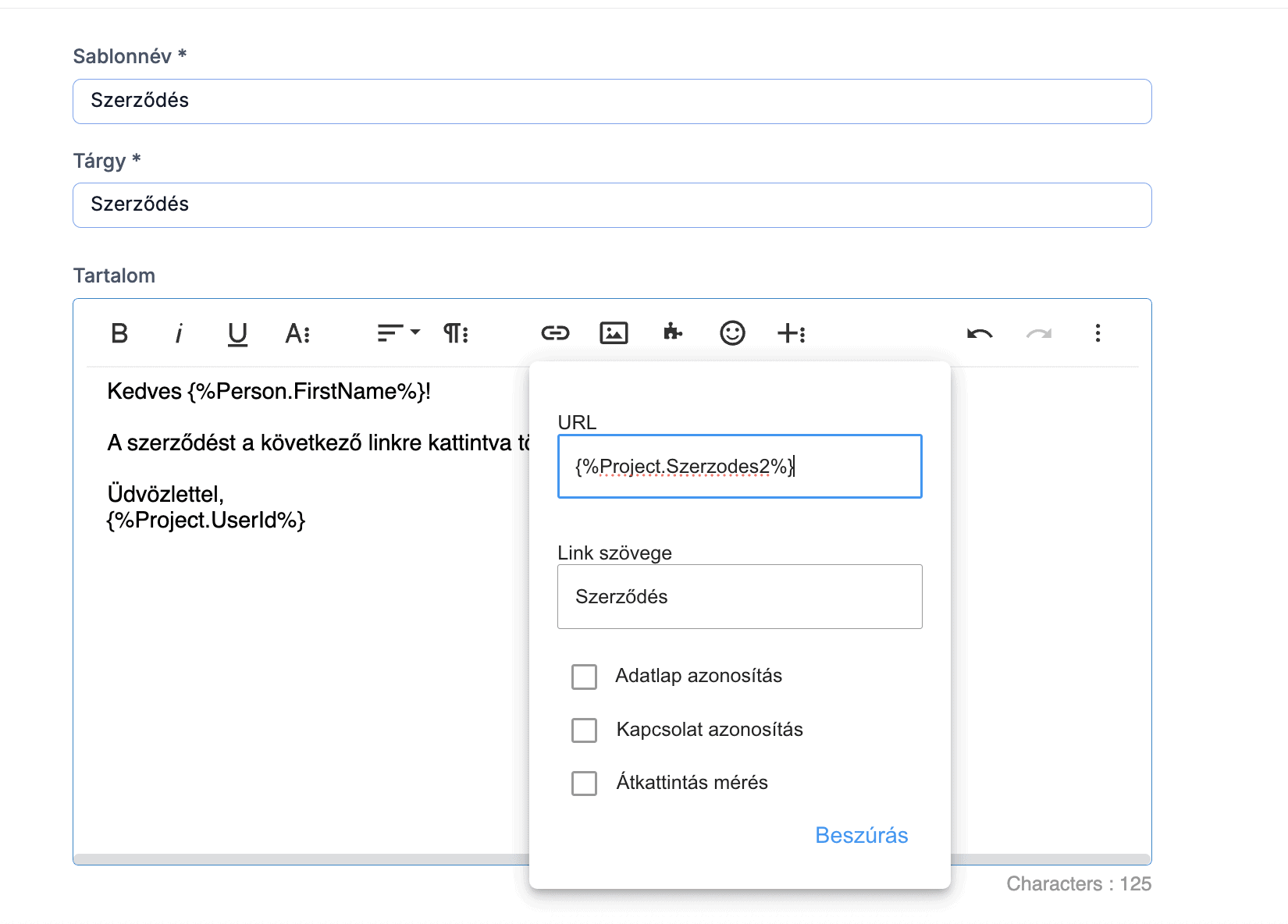Open the insert link tool
The width and height of the screenshot is (1288, 924).
point(555,333)
